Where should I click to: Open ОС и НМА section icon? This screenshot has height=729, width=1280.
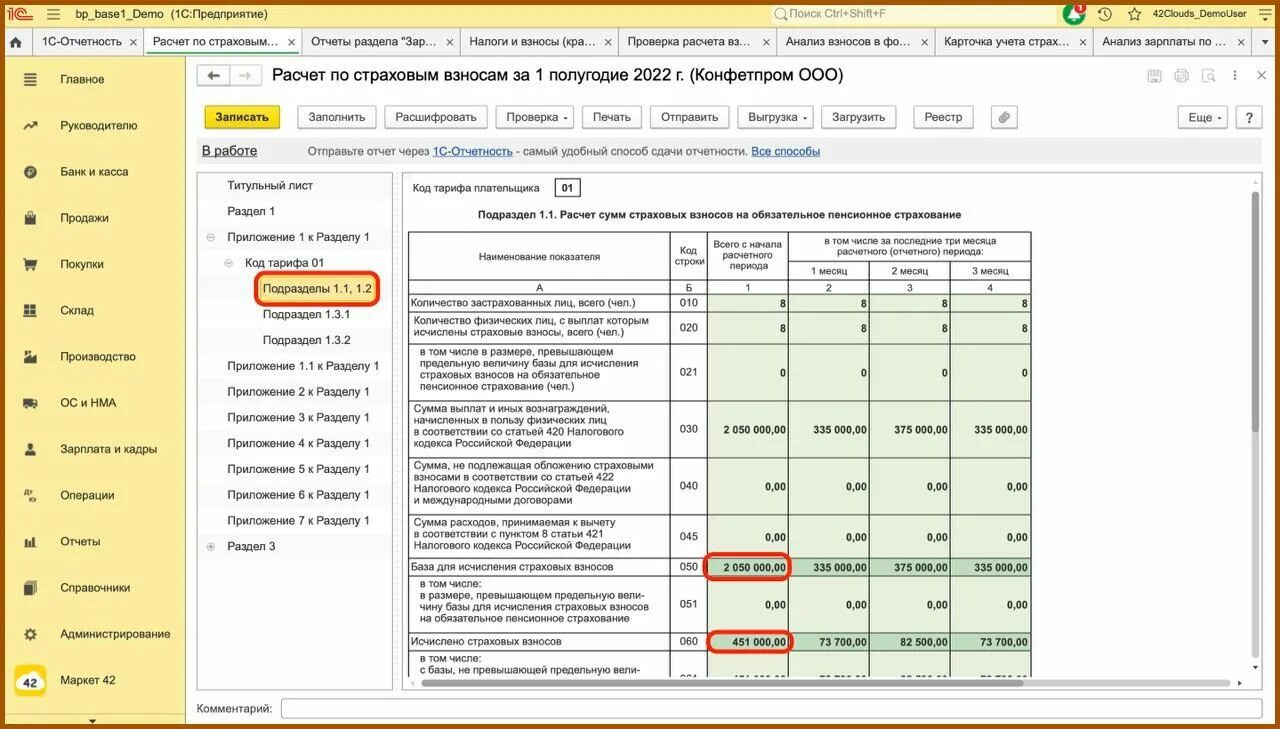tap(30, 403)
